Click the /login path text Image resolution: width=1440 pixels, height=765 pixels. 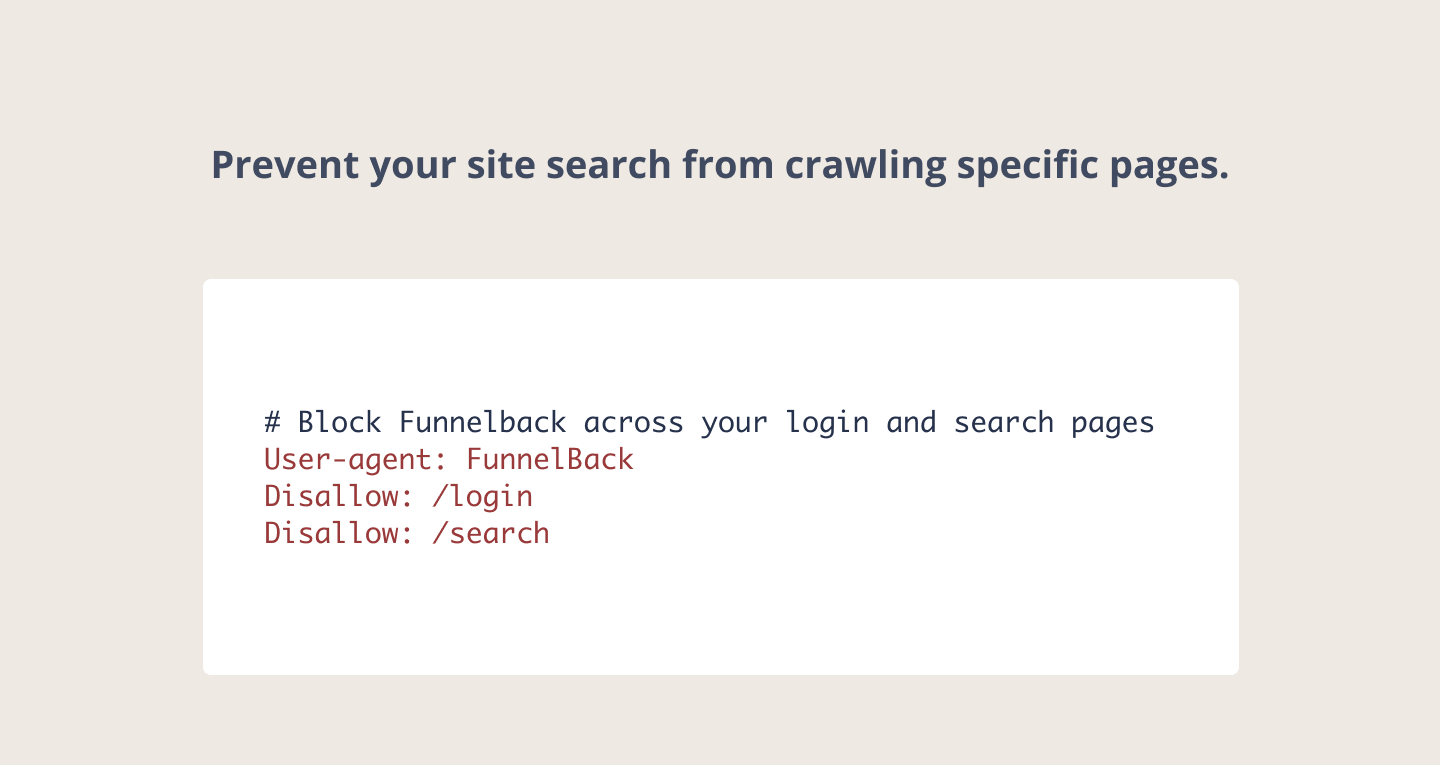click(x=483, y=497)
